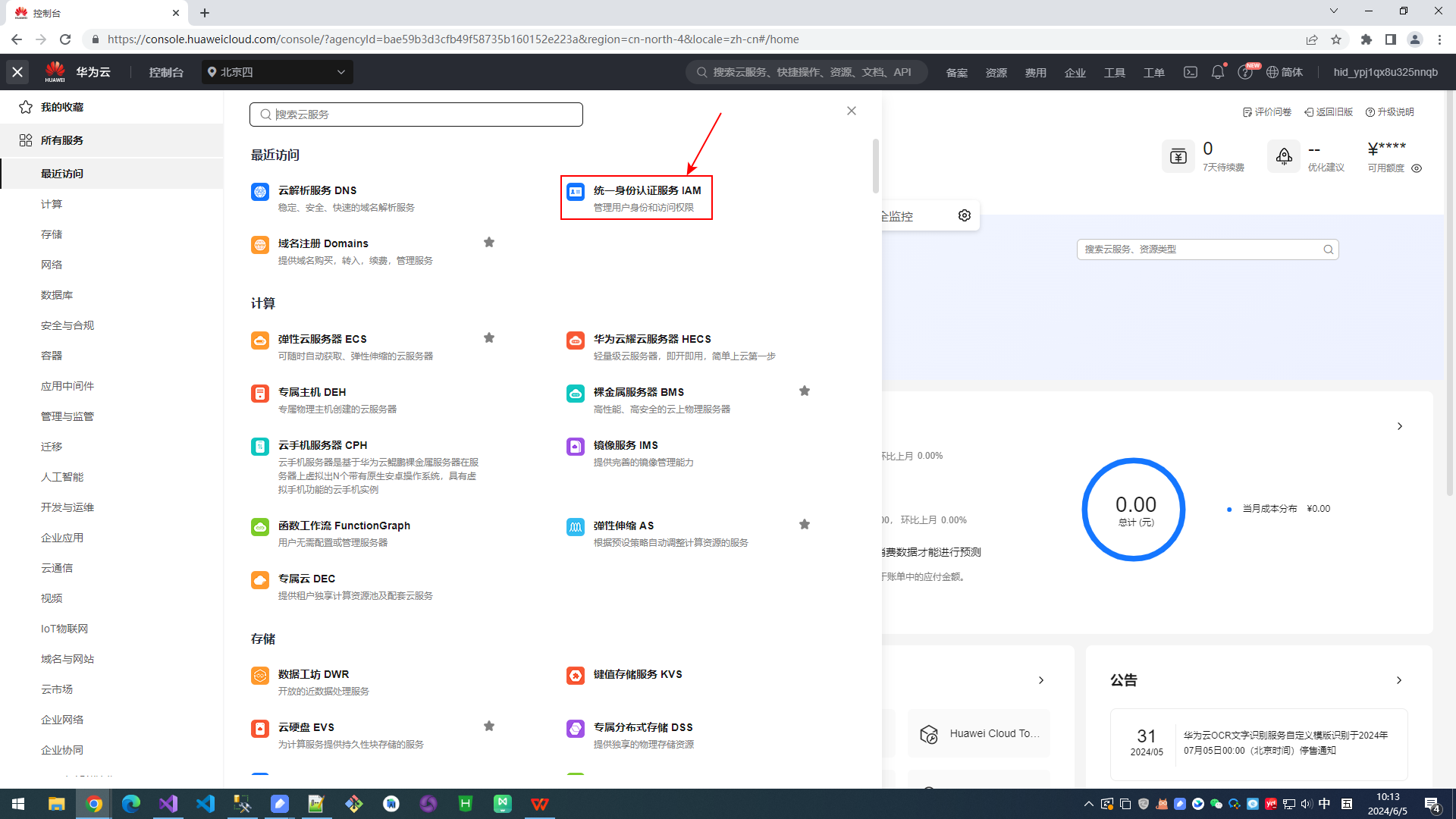The height and width of the screenshot is (819, 1456).
Task: Open the hid_ypj1qx8u325nnqb account menu
Action: [1385, 72]
